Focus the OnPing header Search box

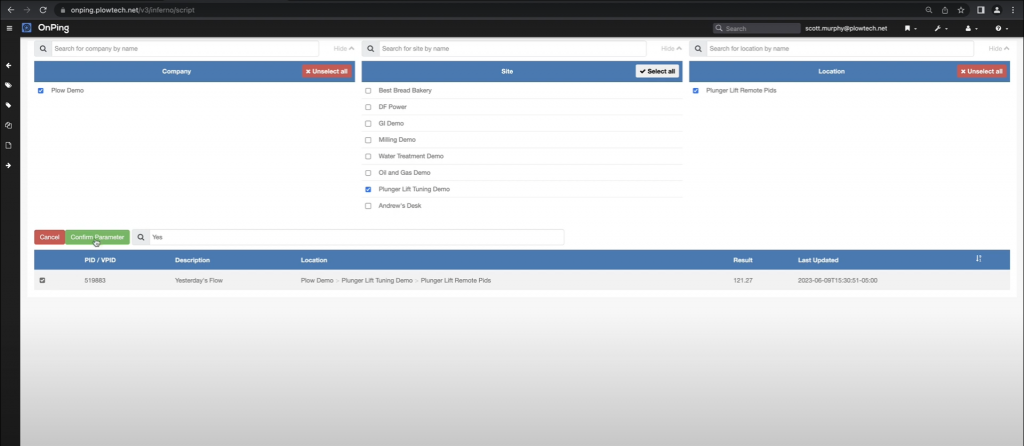coord(757,29)
